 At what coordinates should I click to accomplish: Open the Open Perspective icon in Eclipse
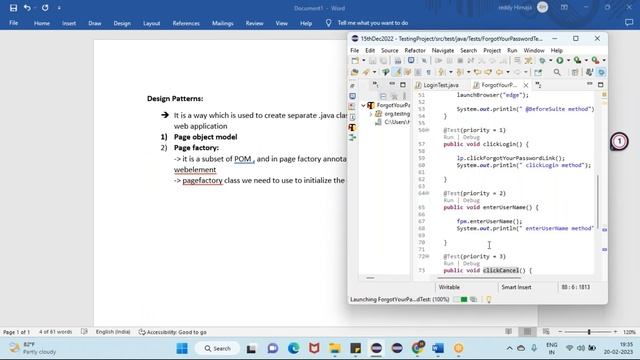coord(575,72)
